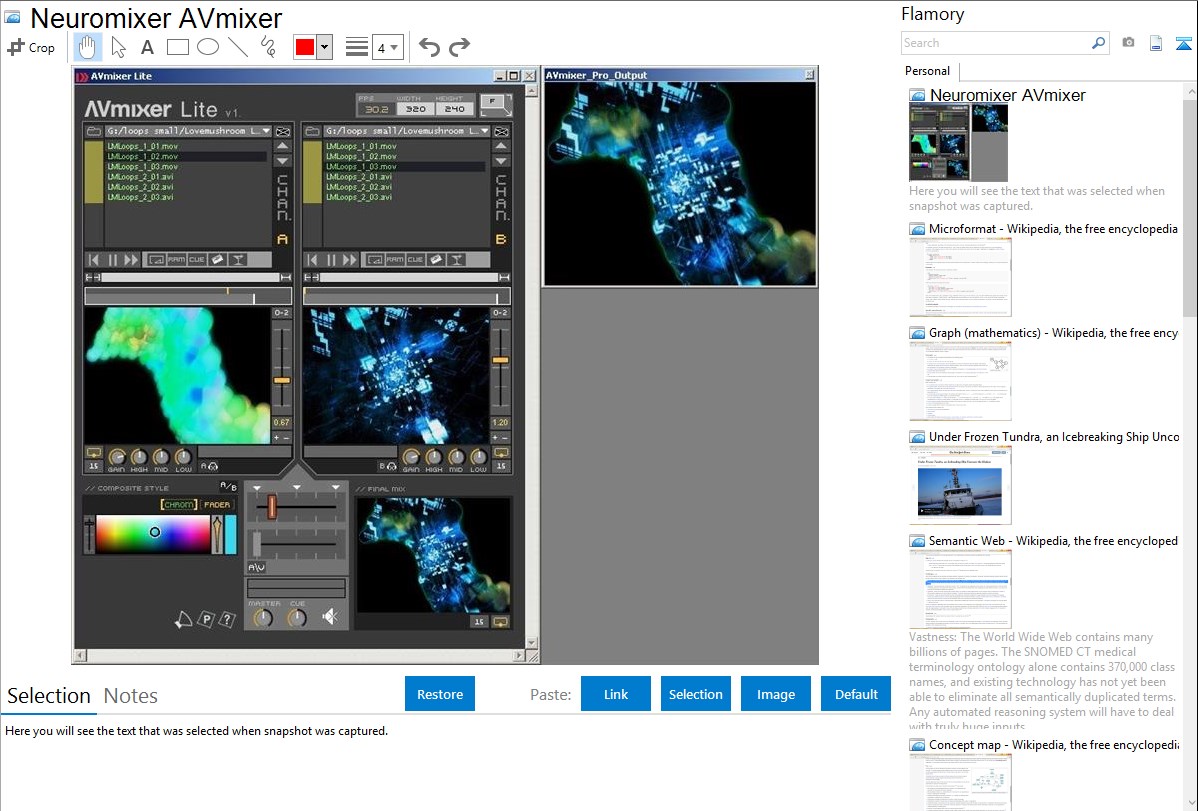The width and height of the screenshot is (1198, 811).
Task: Enable FADER composite style
Action: coord(217,504)
